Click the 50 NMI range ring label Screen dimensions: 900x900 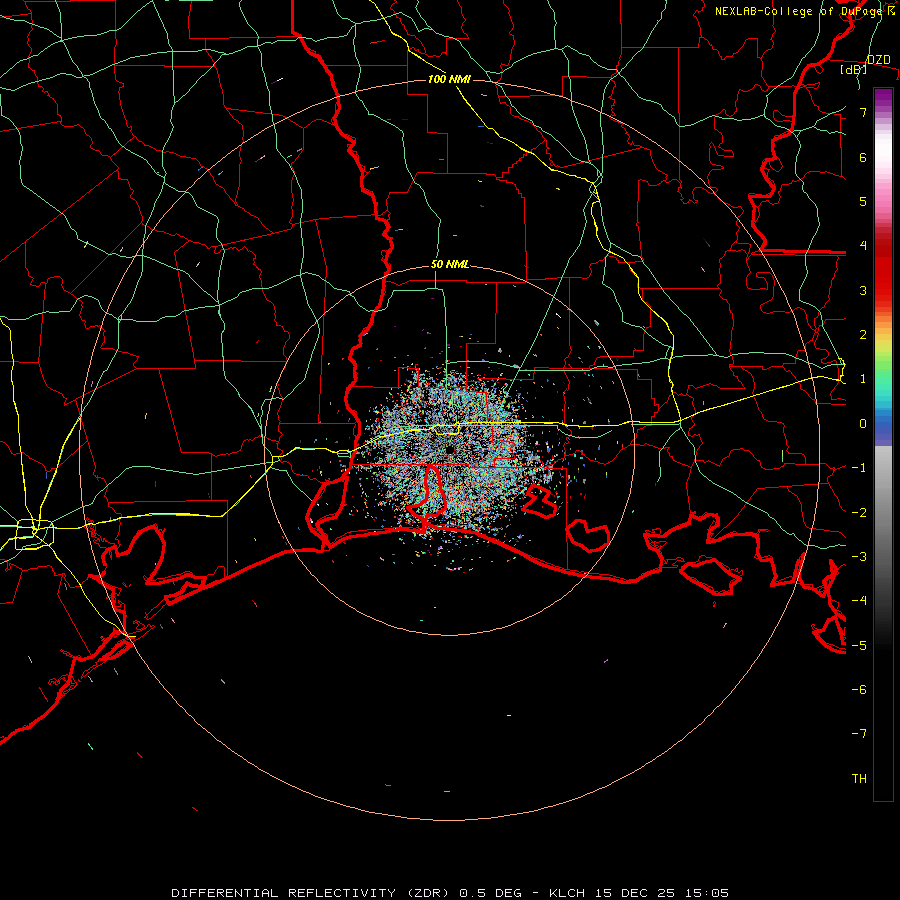(449, 264)
